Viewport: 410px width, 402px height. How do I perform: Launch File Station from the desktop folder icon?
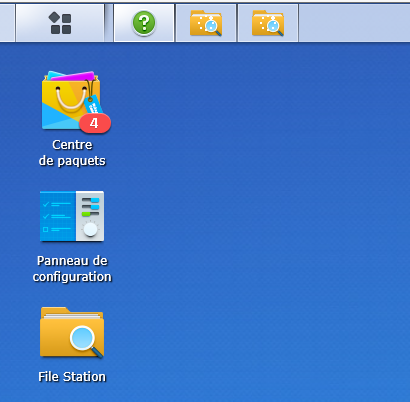click(x=72, y=332)
